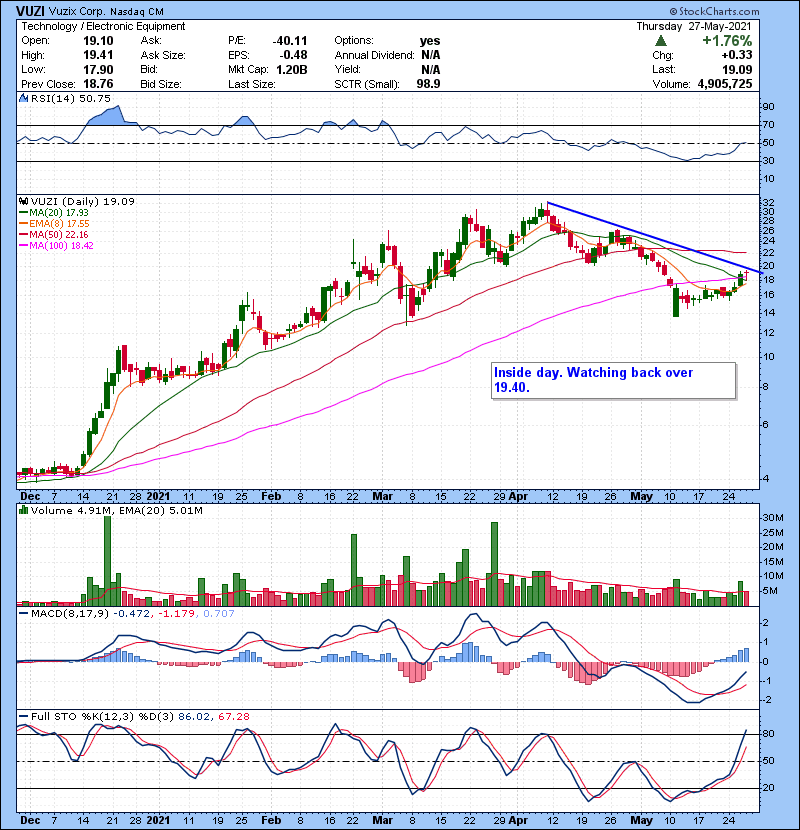Click the tallest December volume bar
This screenshot has width=800, height=830.
107,561
